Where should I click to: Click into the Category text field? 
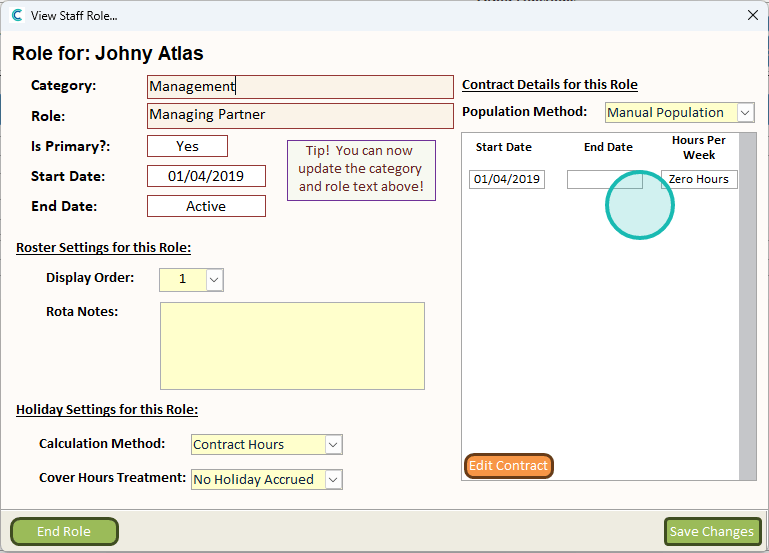(299, 87)
